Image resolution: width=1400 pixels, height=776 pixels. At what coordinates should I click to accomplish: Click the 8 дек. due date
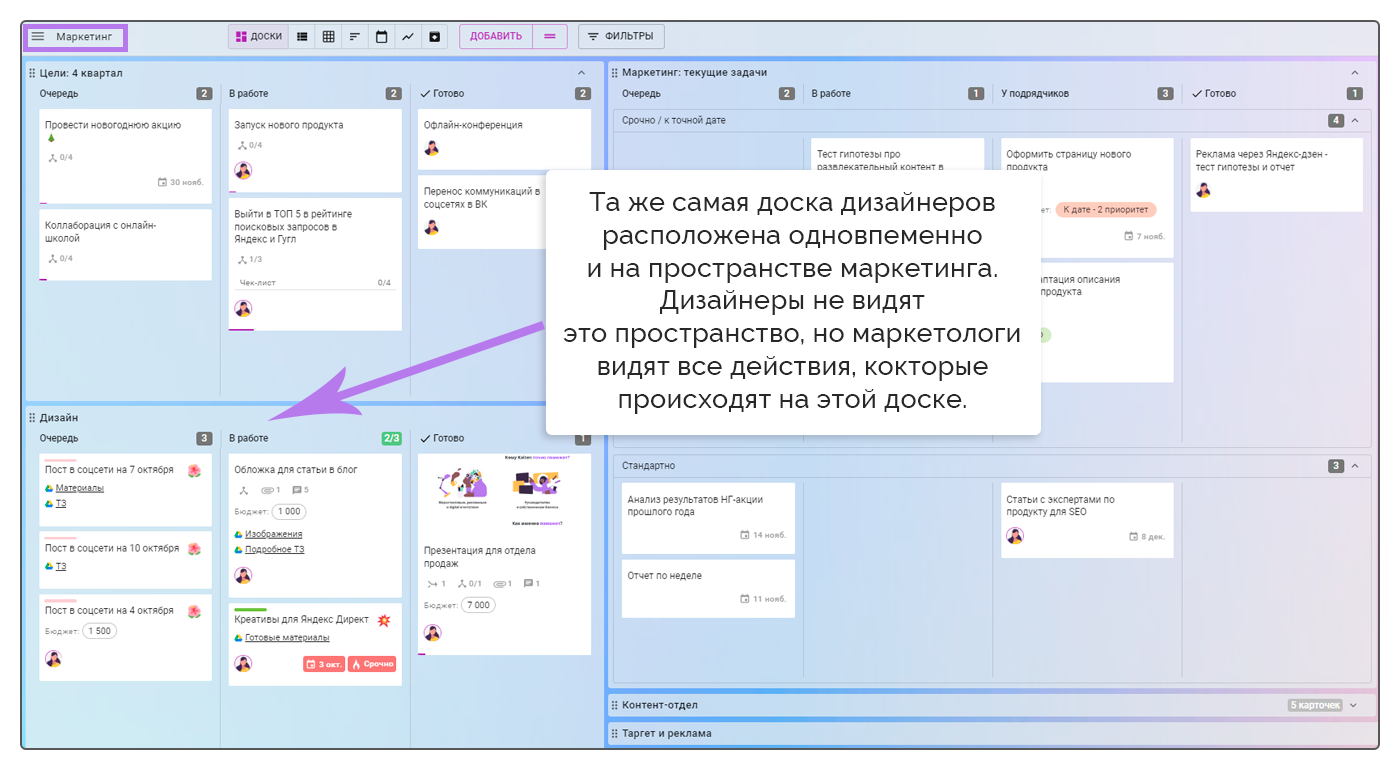pos(1146,537)
